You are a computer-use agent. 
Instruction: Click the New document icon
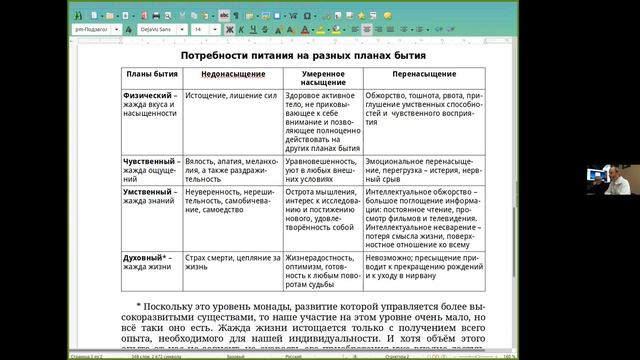[94, 16]
